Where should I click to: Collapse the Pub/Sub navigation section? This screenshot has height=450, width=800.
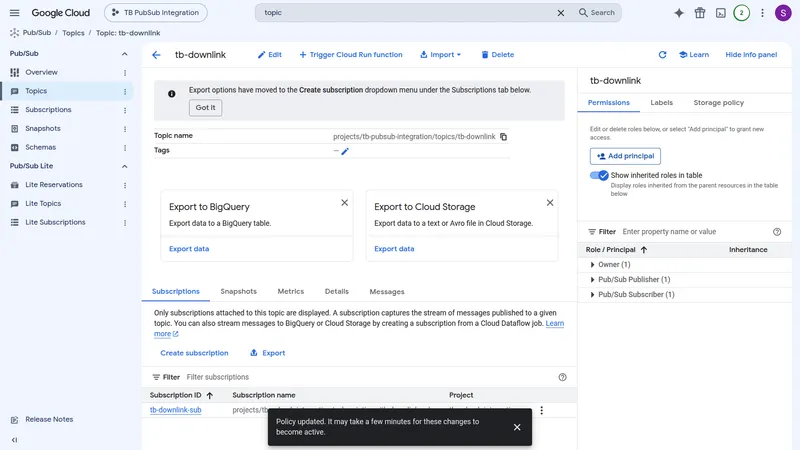pyautogui.click(x=124, y=54)
